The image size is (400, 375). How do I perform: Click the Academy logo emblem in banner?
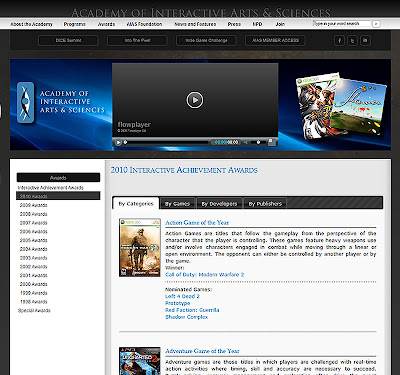(x=25, y=102)
